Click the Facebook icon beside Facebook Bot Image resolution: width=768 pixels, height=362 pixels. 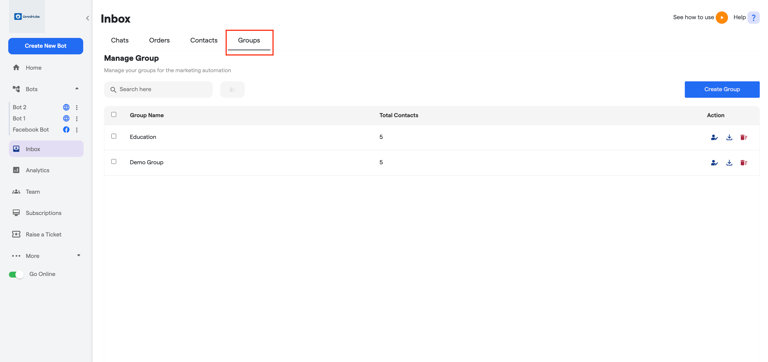(66, 130)
